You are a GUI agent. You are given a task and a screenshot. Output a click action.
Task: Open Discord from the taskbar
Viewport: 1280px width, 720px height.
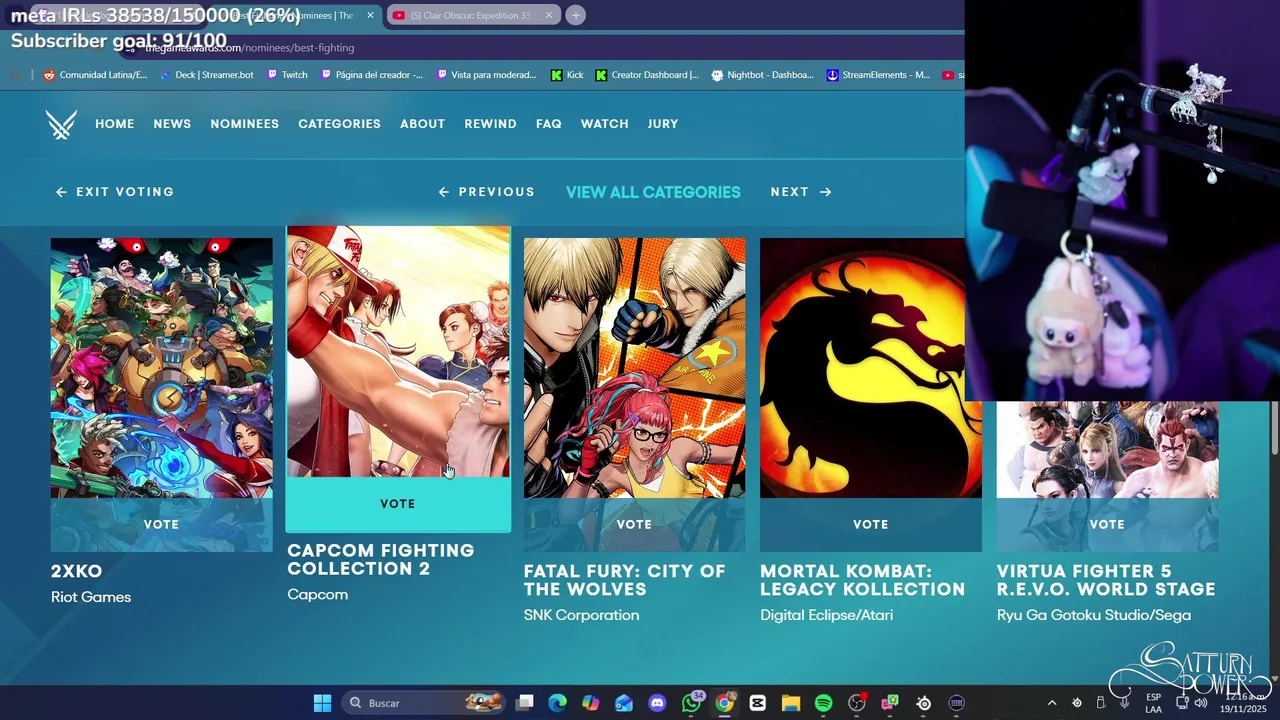tap(657, 703)
